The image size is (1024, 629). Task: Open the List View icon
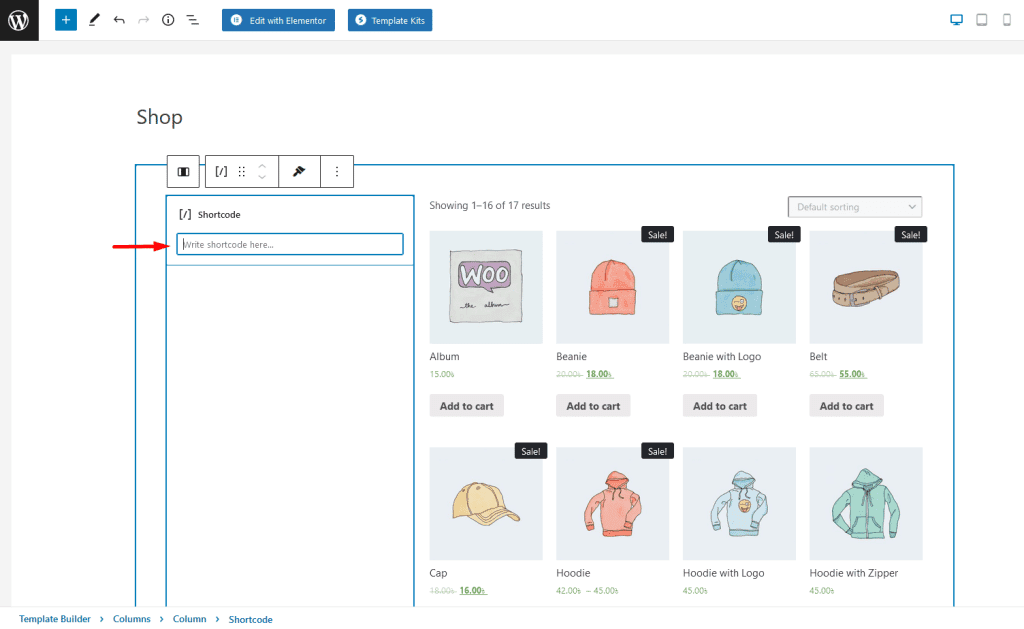[193, 20]
